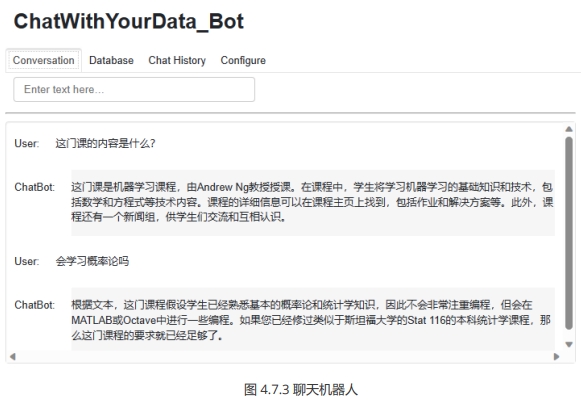Viewport: 581px width, 403px height.
Task: Click the chat panel scroll-down arrow
Action: coord(569,344)
